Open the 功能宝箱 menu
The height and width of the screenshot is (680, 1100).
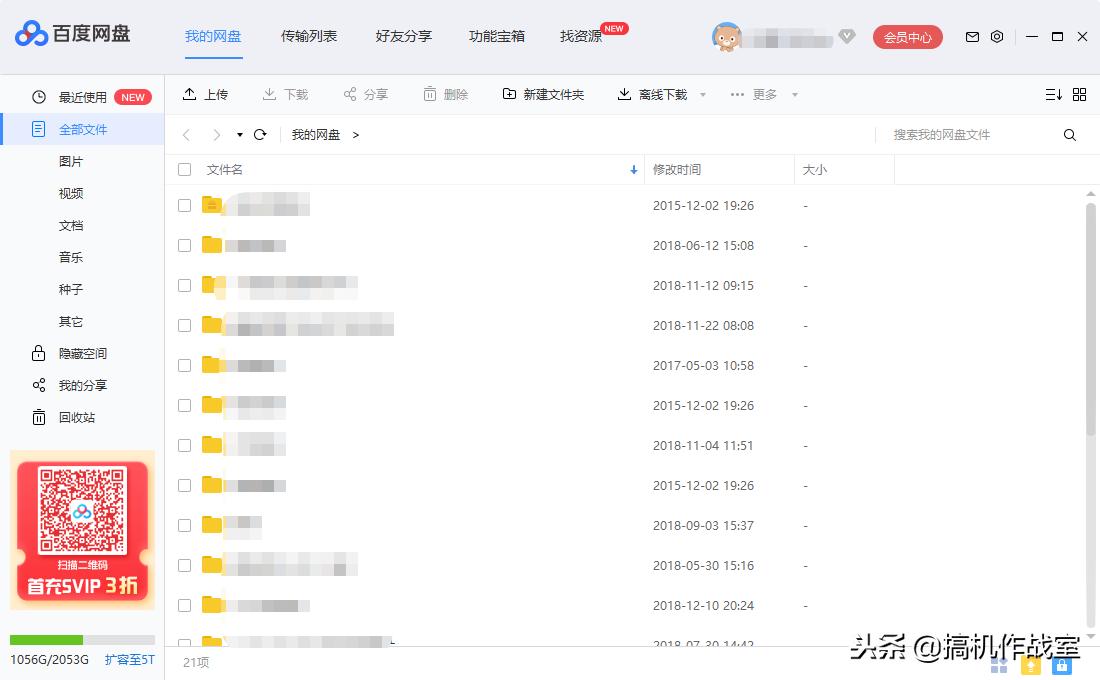(496, 36)
